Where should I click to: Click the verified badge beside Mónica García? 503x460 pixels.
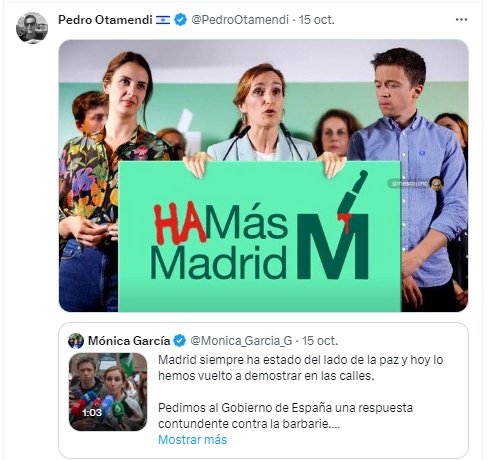click(180, 341)
